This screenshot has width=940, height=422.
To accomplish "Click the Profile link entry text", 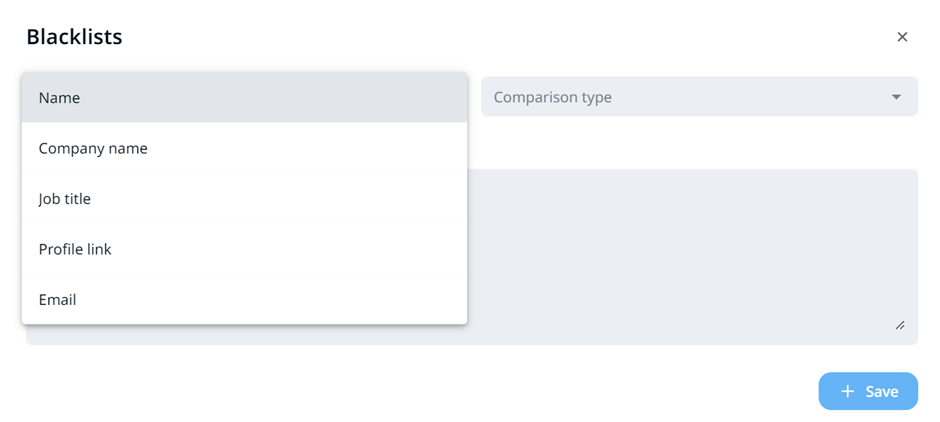I will coord(75,249).
